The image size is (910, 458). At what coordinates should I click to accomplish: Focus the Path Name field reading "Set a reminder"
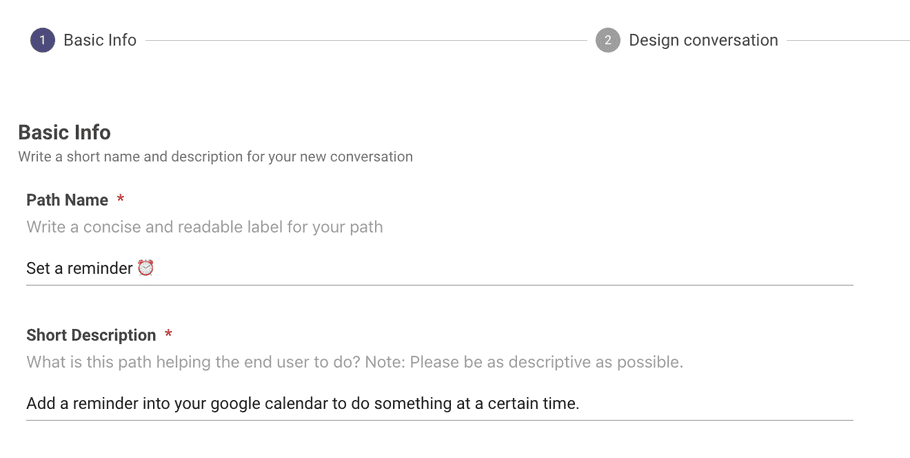pos(439,268)
